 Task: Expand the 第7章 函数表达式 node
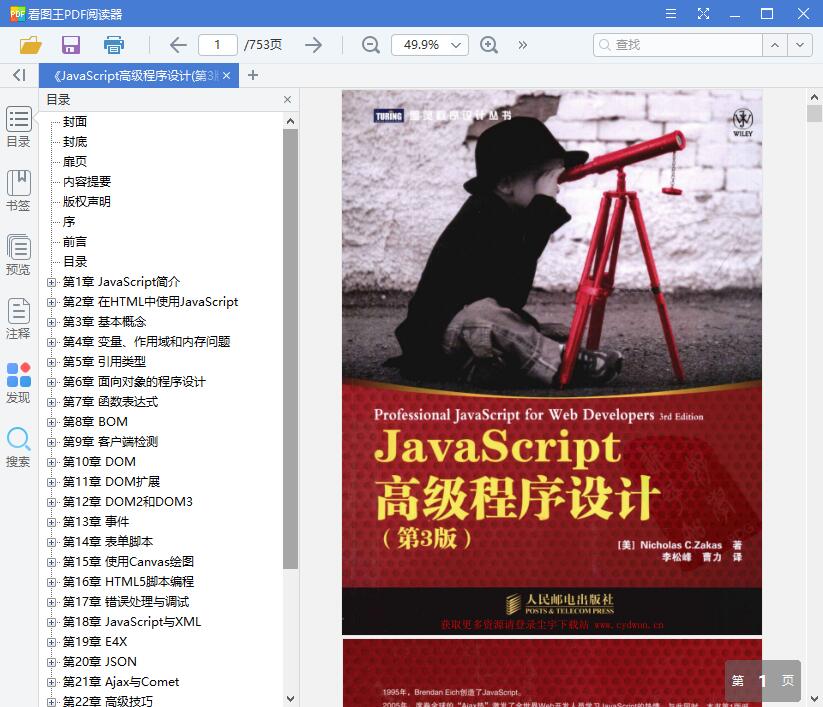click(x=51, y=402)
